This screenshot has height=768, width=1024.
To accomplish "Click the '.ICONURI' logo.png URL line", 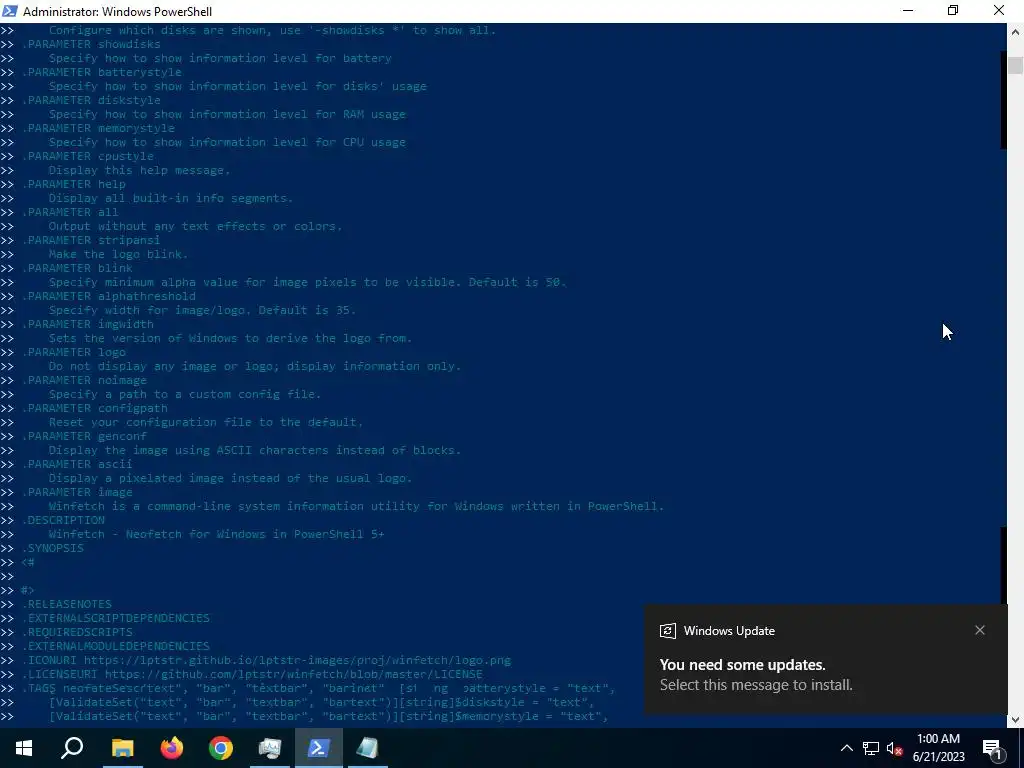I will 266,661.
